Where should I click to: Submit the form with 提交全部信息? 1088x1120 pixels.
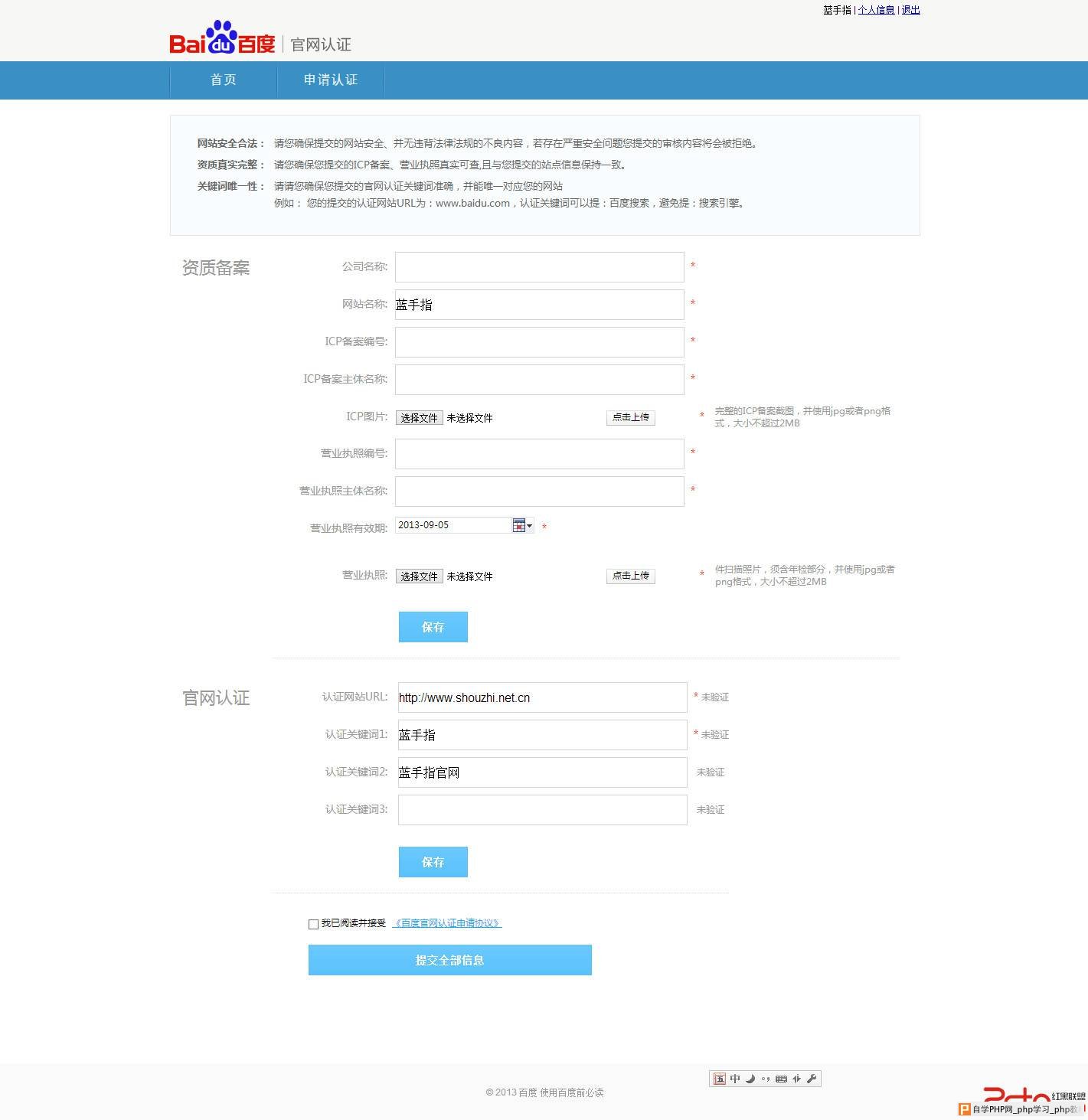click(x=450, y=960)
